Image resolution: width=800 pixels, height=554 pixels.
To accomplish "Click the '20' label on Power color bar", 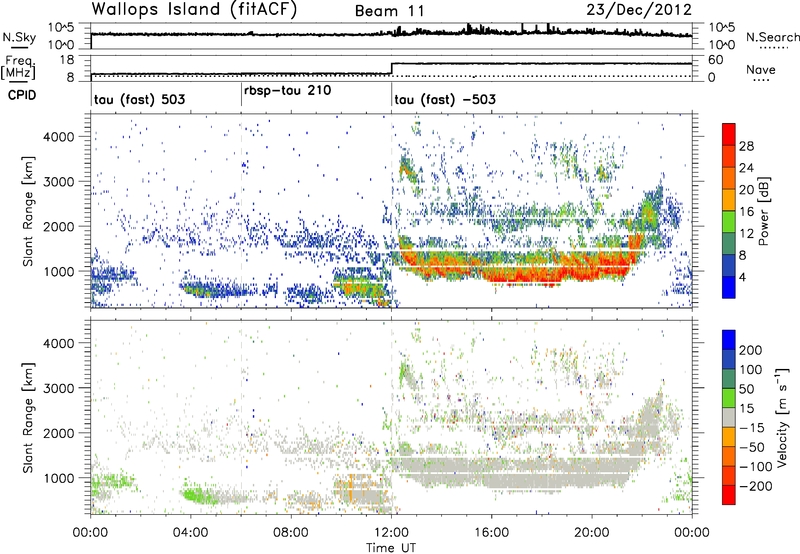I will coord(746,190).
